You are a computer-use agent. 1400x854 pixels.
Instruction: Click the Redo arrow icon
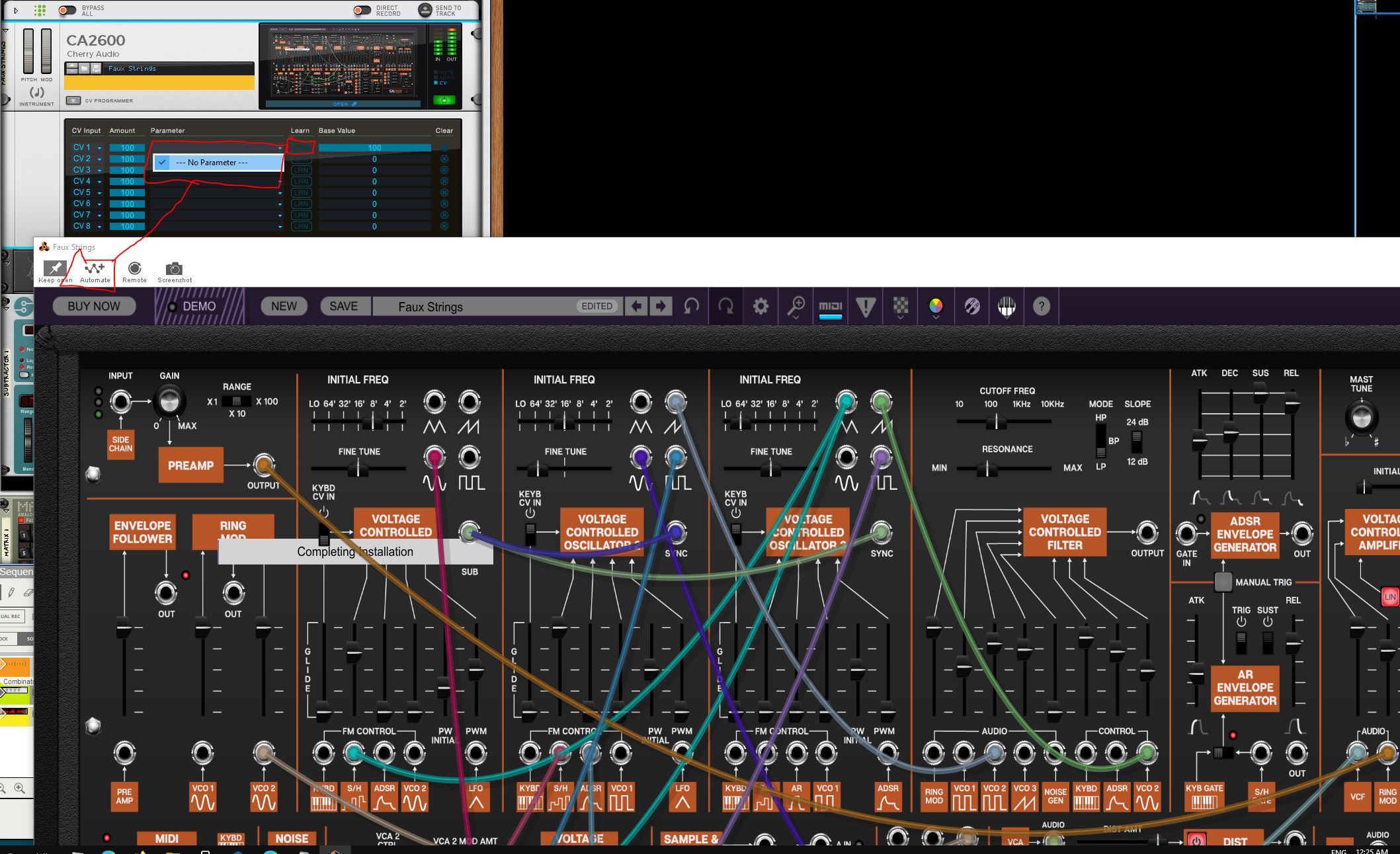point(726,306)
